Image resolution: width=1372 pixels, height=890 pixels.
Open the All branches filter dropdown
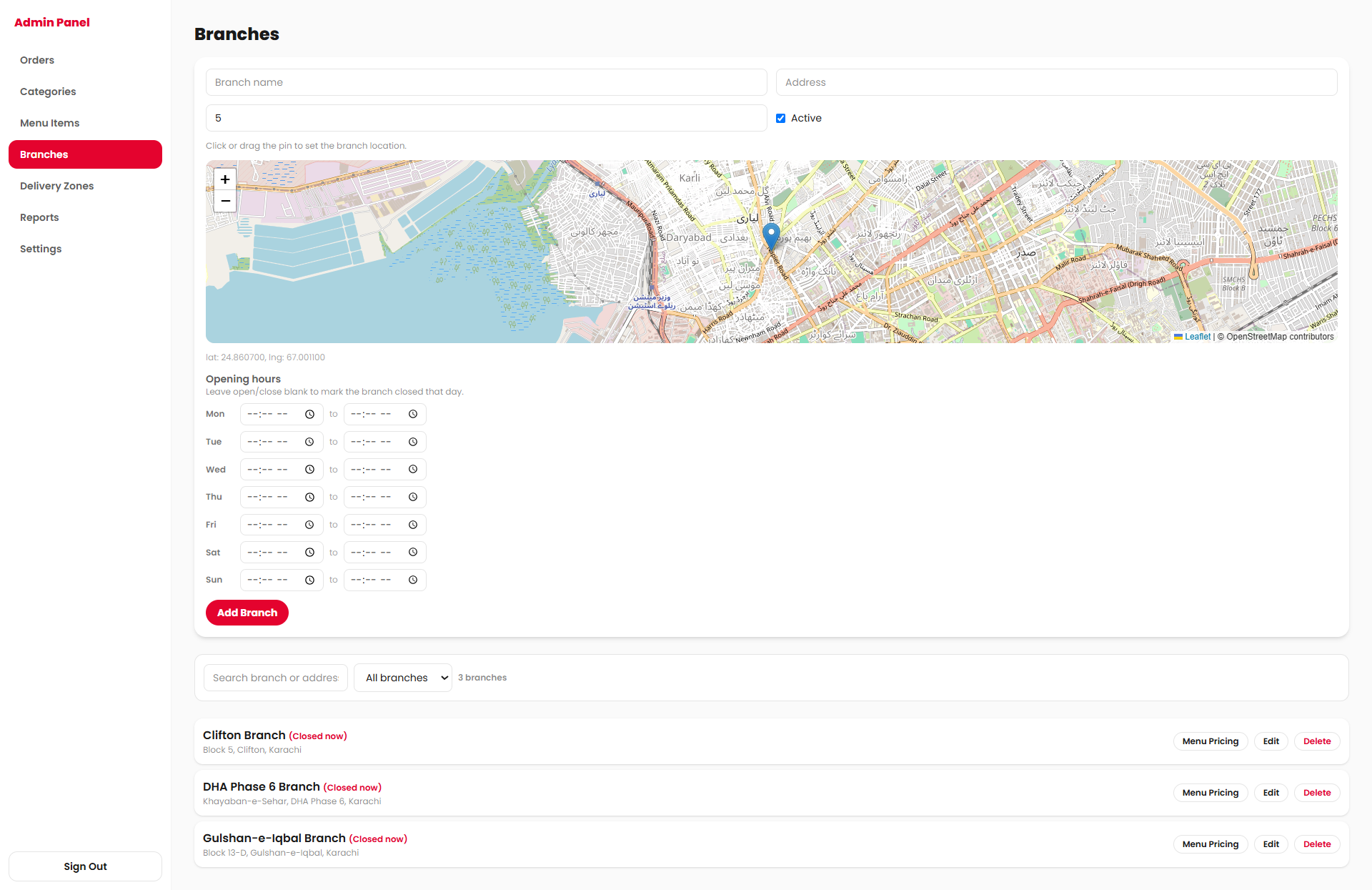click(403, 678)
